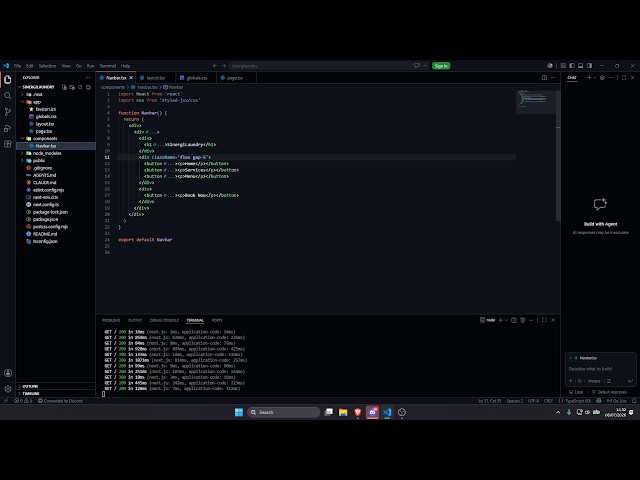Click the New Folder icon in the Explorer header
The width and height of the screenshot is (640, 480).
pyautogui.click(x=72, y=87)
